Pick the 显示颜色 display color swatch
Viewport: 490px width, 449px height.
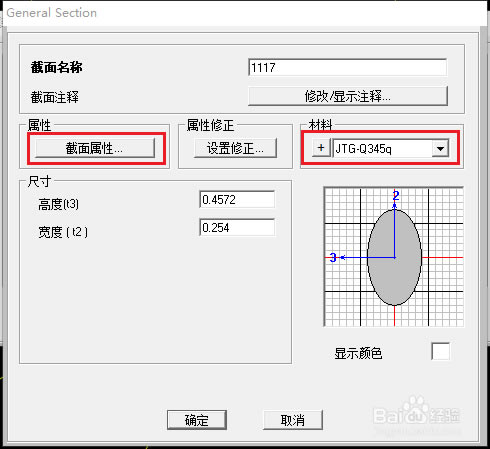pos(440,351)
